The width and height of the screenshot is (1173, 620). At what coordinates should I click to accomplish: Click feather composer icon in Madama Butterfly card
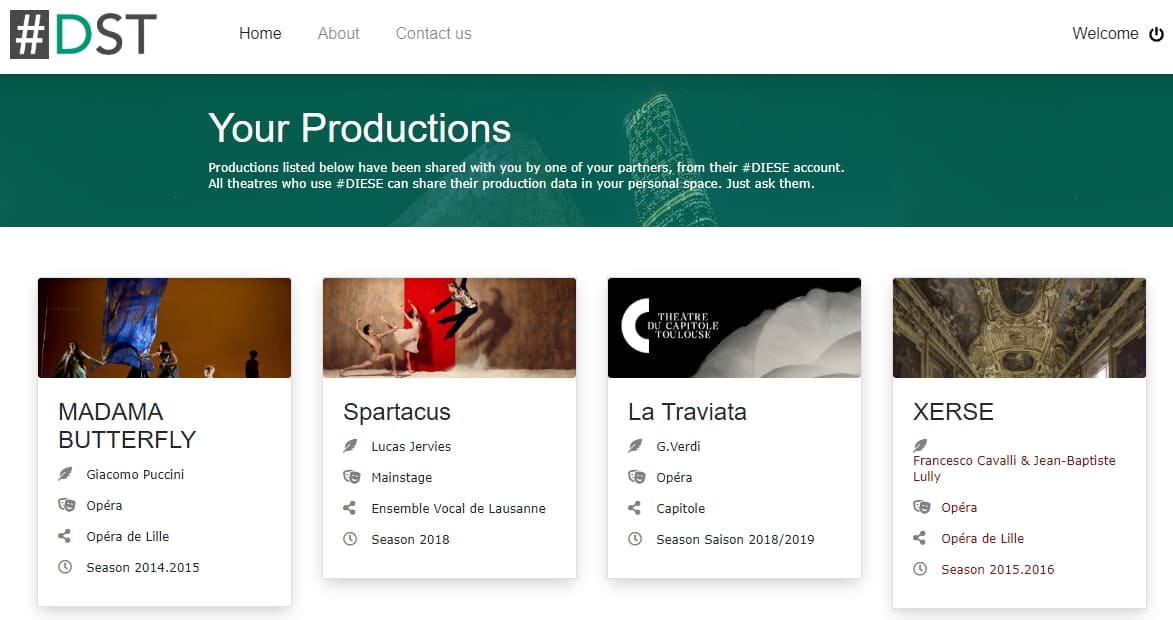(66, 474)
